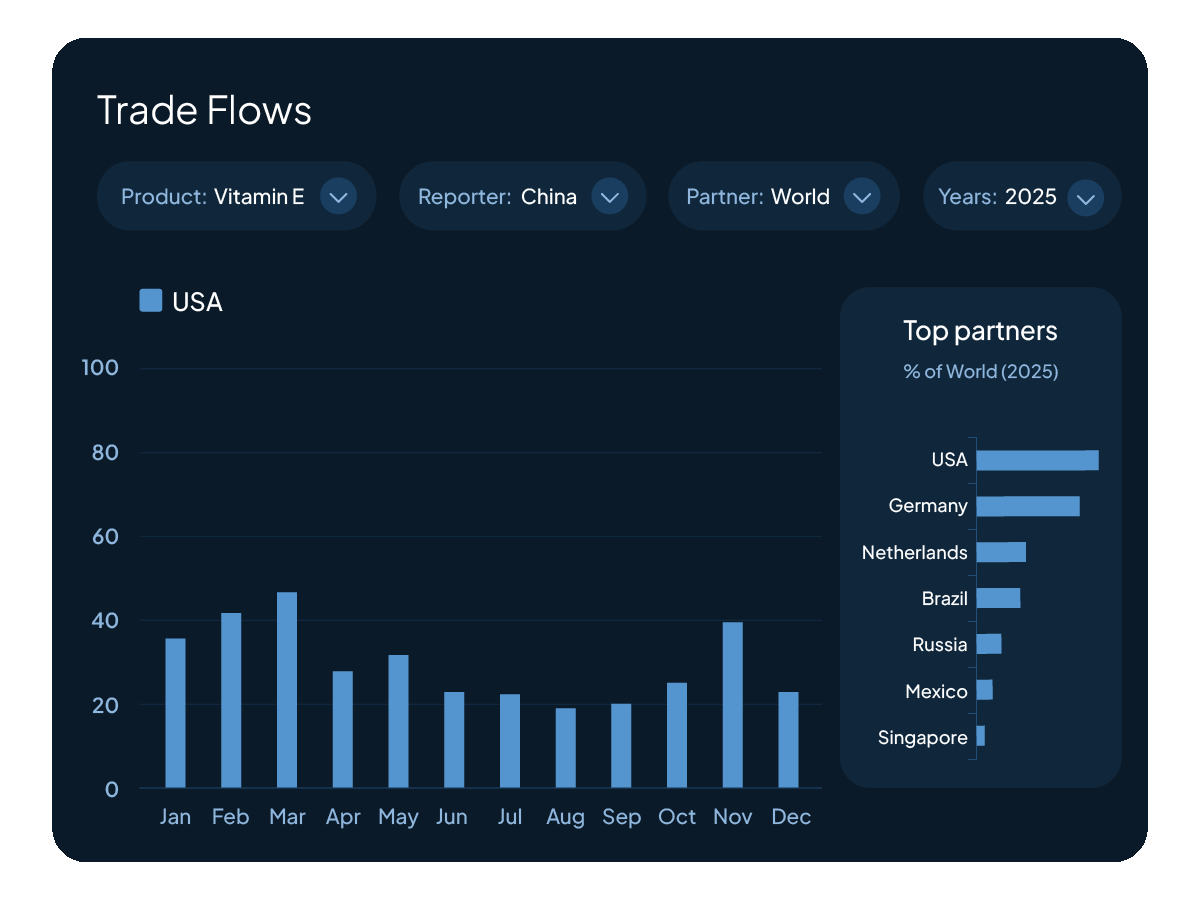
Task: Click the USA bar in Top partners
Action: 1037,460
